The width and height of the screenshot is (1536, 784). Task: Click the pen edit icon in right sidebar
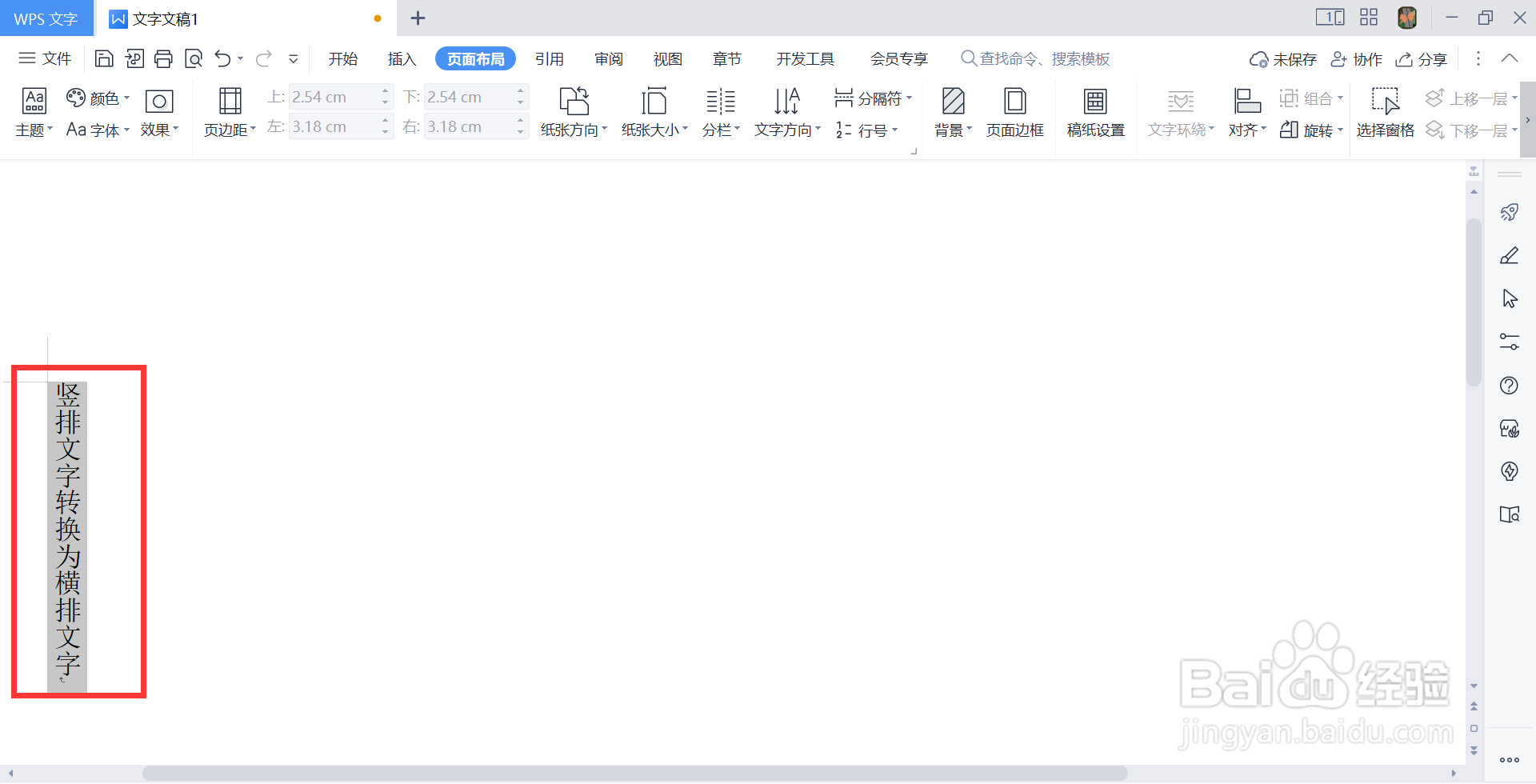[1510, 255]
